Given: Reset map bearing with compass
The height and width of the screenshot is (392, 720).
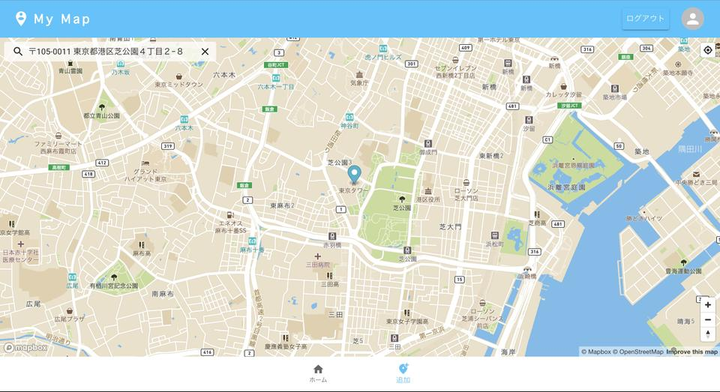Looking at the screenshot, I should click(708, 334).
